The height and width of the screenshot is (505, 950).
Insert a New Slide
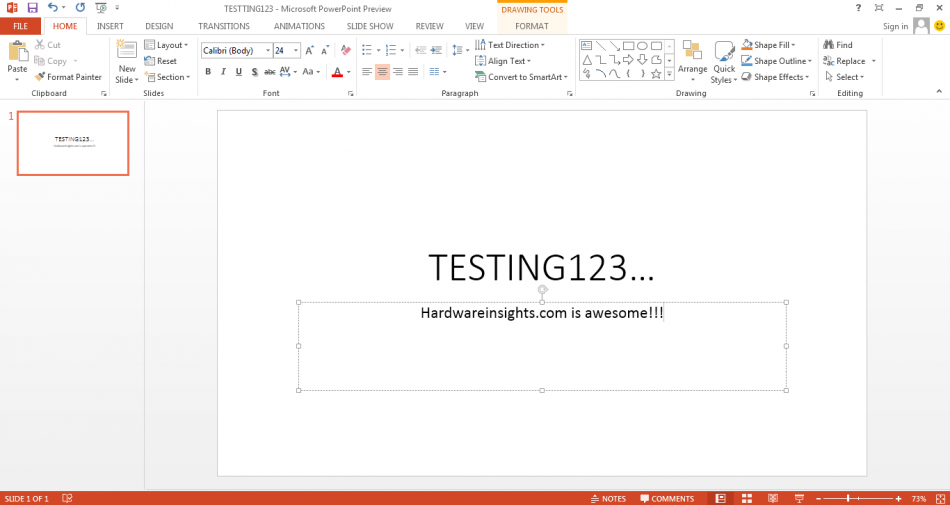127,62
